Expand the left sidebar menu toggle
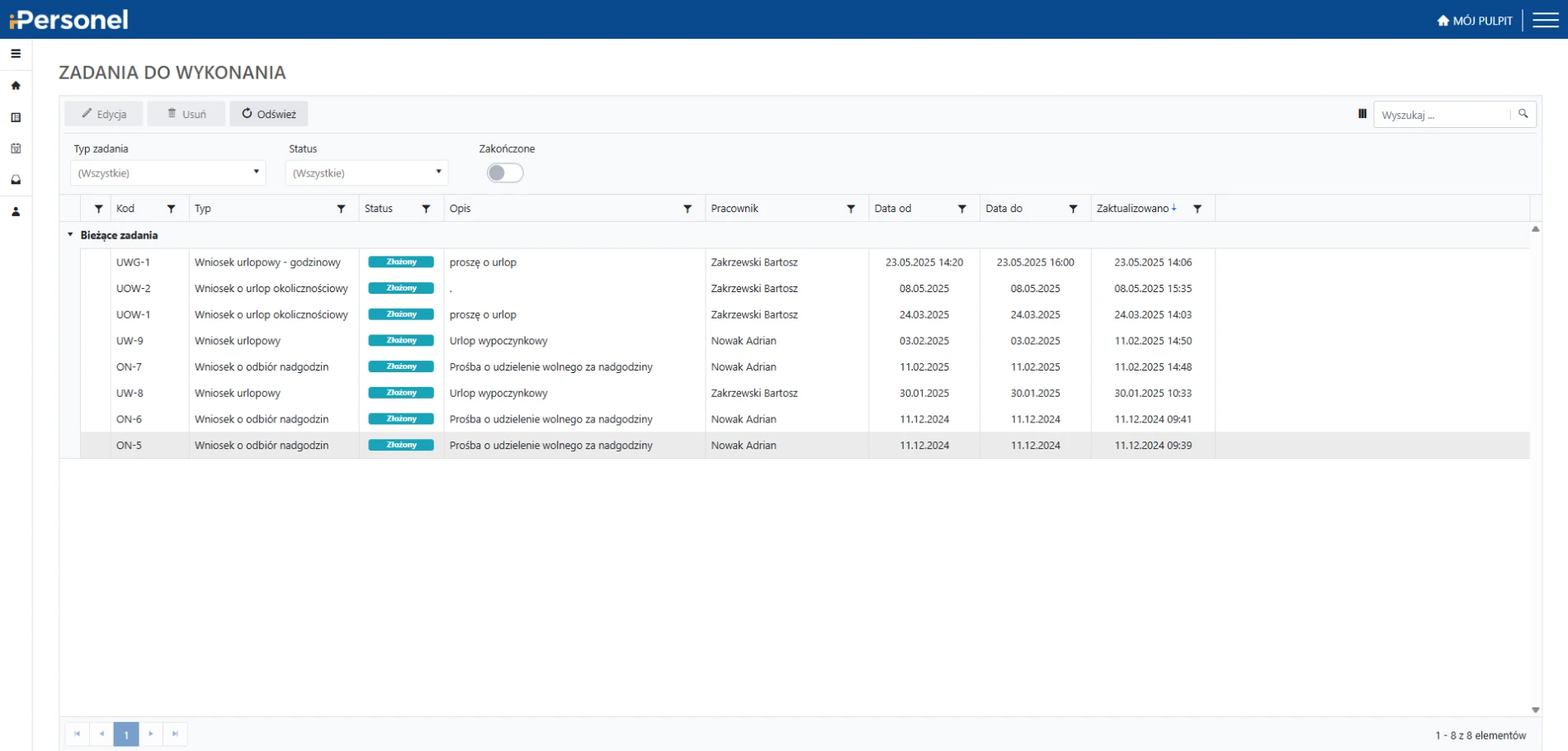Screen dimensions: 1568x751 point(16,54)
